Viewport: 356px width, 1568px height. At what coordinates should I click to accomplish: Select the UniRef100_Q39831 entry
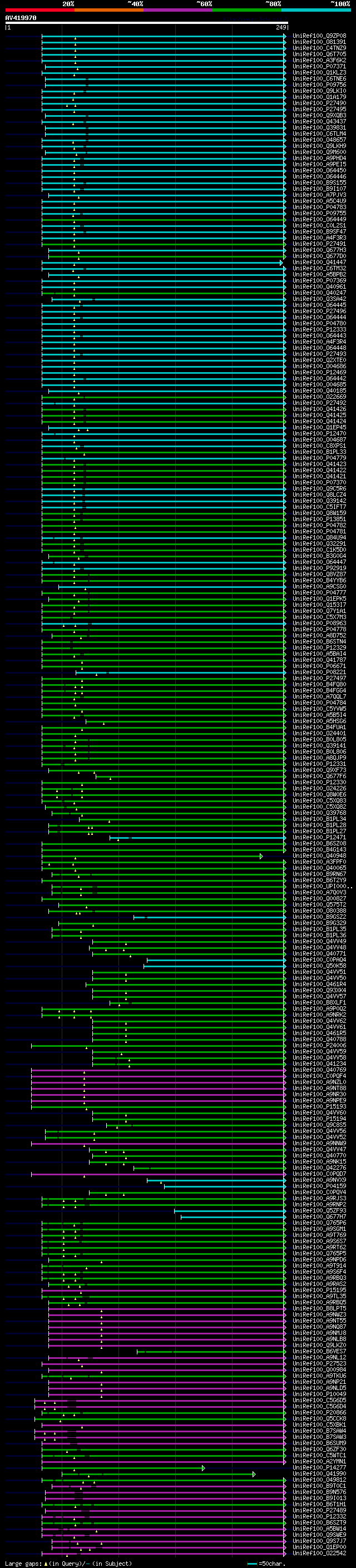pyautogui.click(x=319, y=127)
